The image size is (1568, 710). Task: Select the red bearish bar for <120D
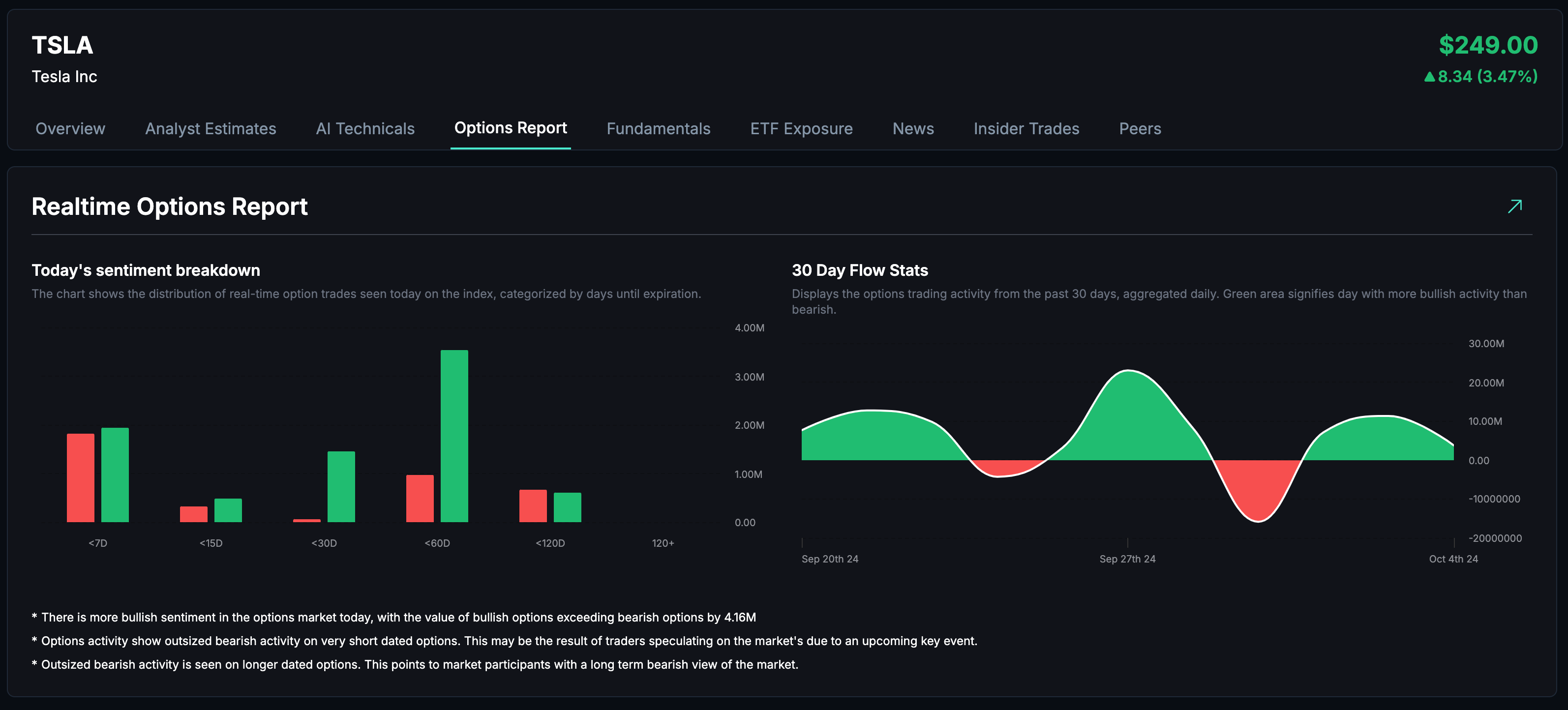pos(533,506)
